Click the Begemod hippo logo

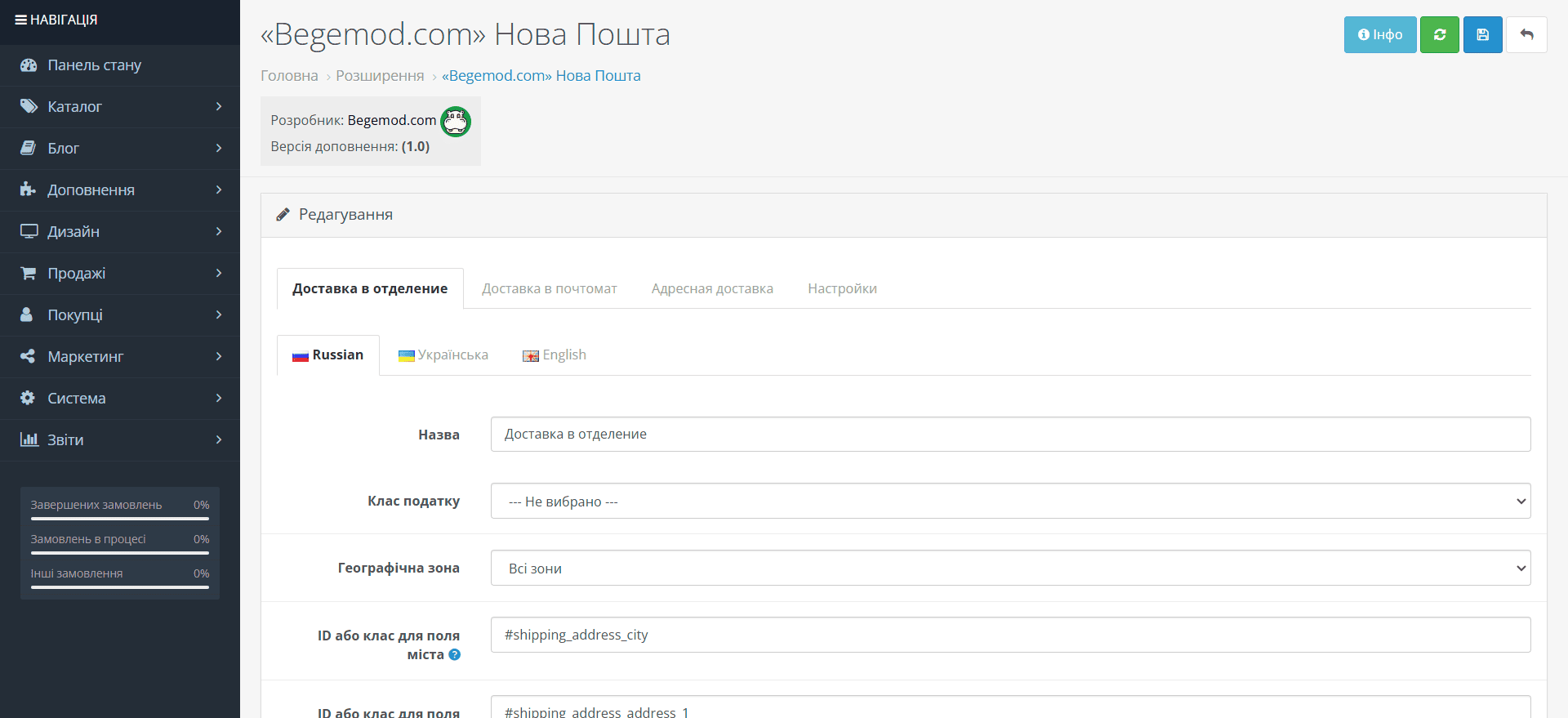[x=456, y=122]
